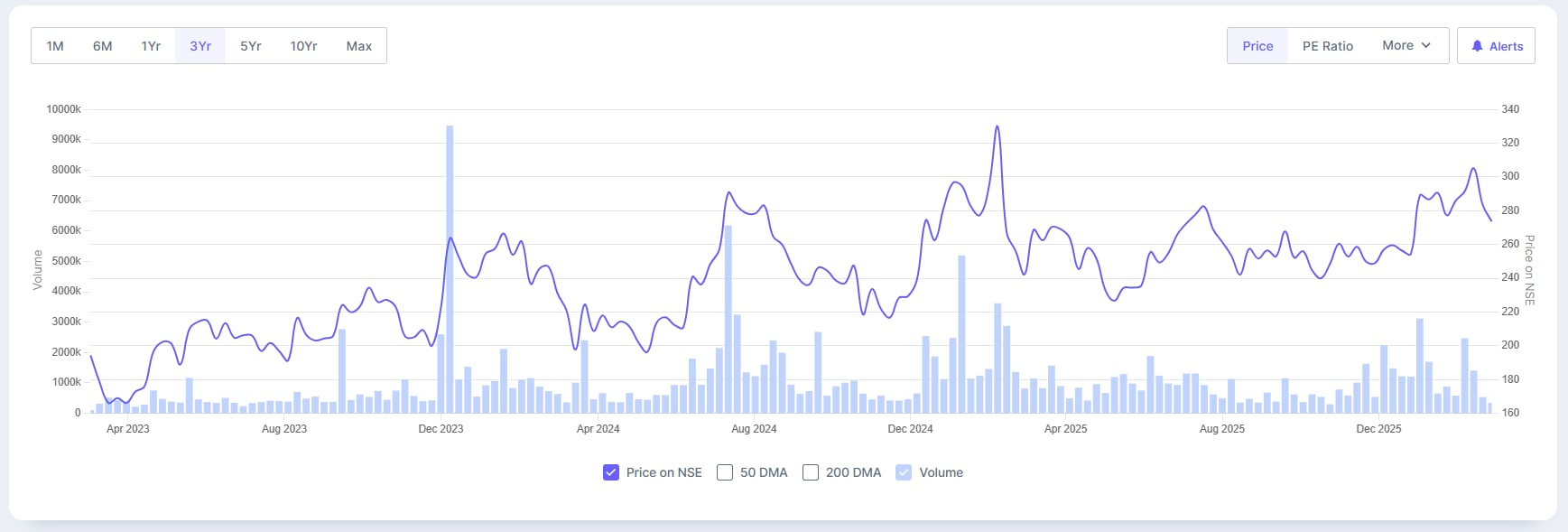1568x532 pixels.
Task: Select the 3Yr time range
Action: pos(200,46)
